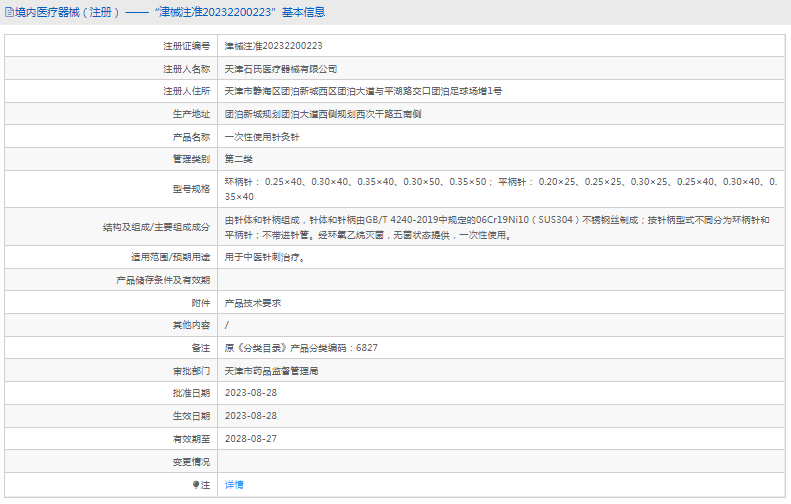Click the 详情 link in the 注 row
The image size is (791, 504).
234,485
